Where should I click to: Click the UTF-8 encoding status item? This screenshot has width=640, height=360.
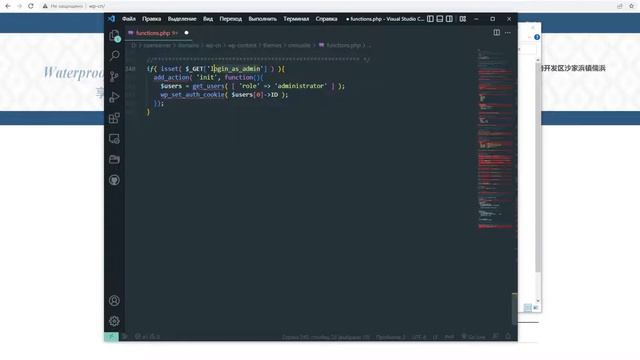click(419, 337)
